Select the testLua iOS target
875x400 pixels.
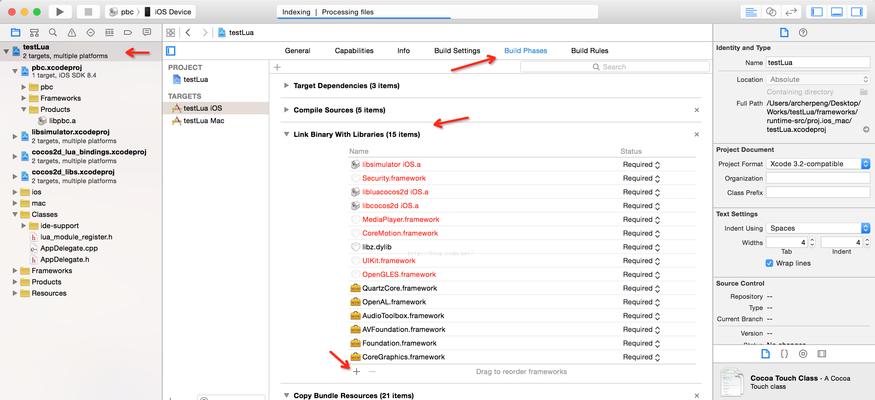click(x=218, y=108)
